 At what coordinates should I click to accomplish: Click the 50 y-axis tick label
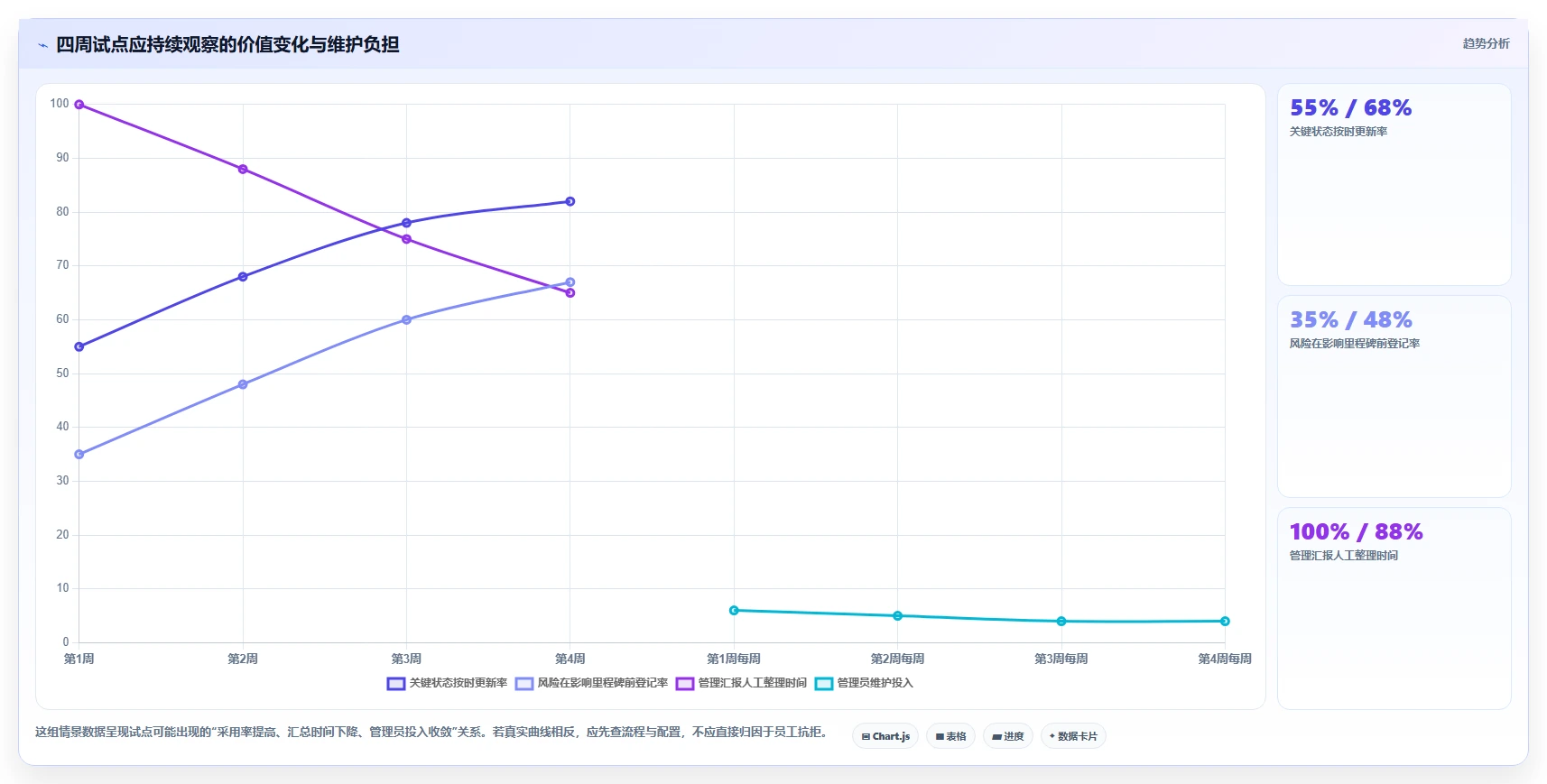click(62, 373)
